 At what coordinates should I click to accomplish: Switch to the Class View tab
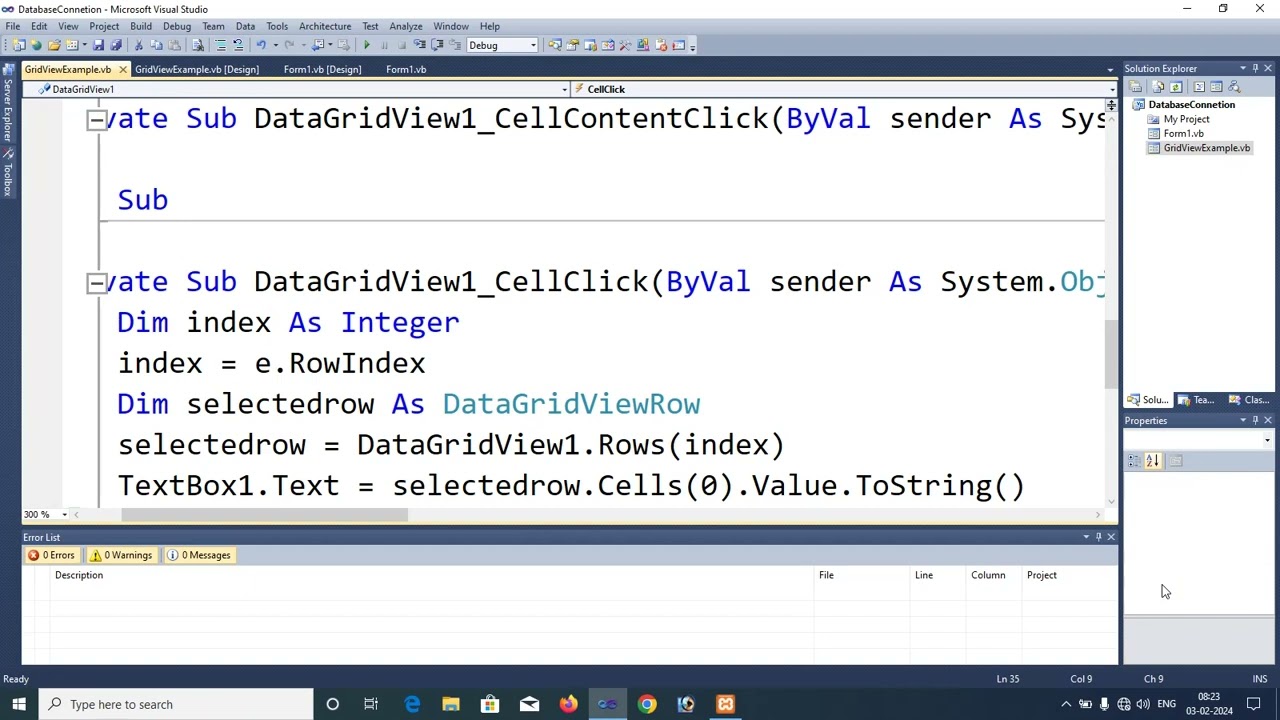pos(1249,400)
